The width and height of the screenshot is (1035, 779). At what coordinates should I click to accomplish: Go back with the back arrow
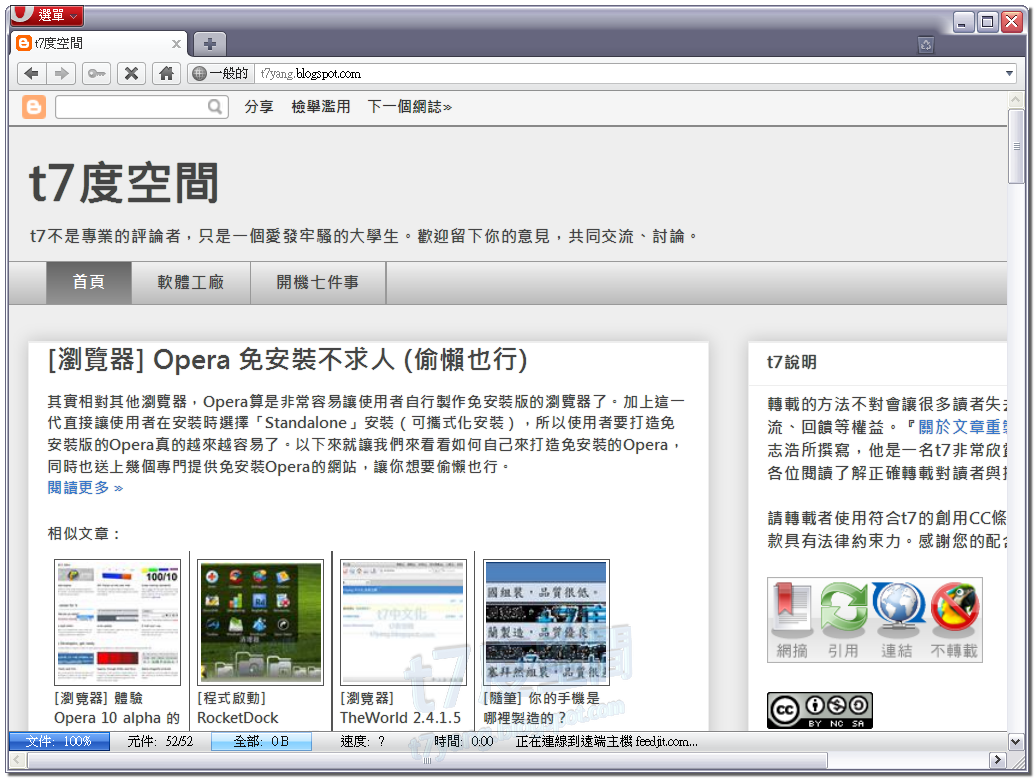(31, 73)
